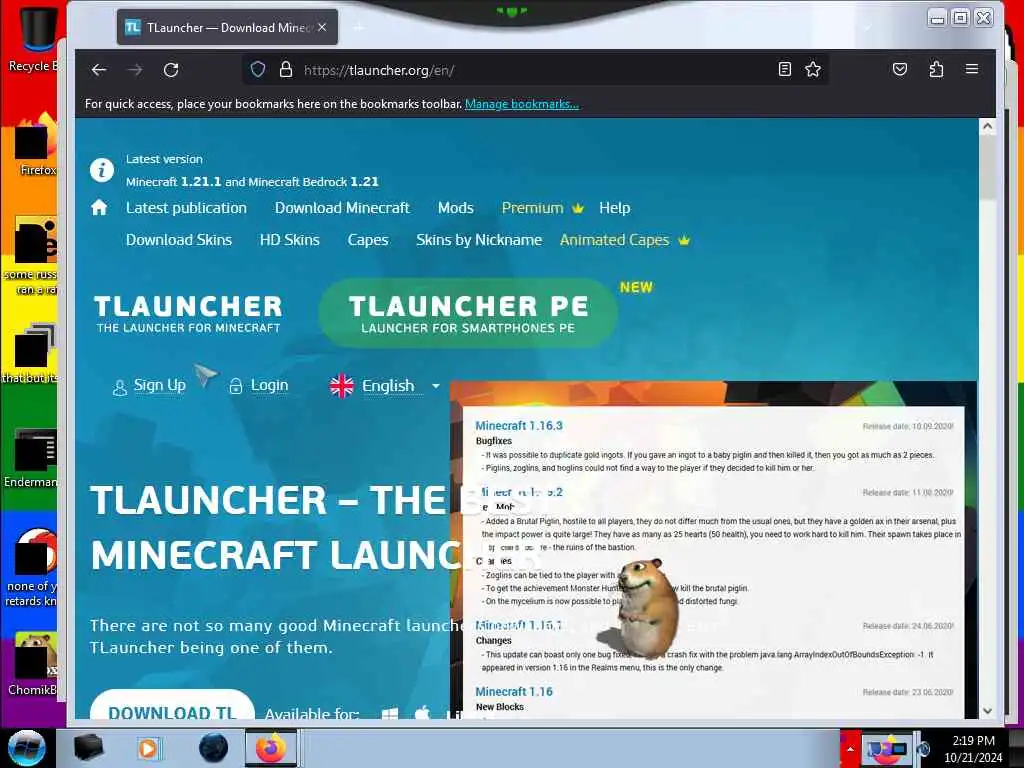The width and height of the screenshot is (1024, 768).
Task: Click the home icon in site menu
Action: click(99, 208)
